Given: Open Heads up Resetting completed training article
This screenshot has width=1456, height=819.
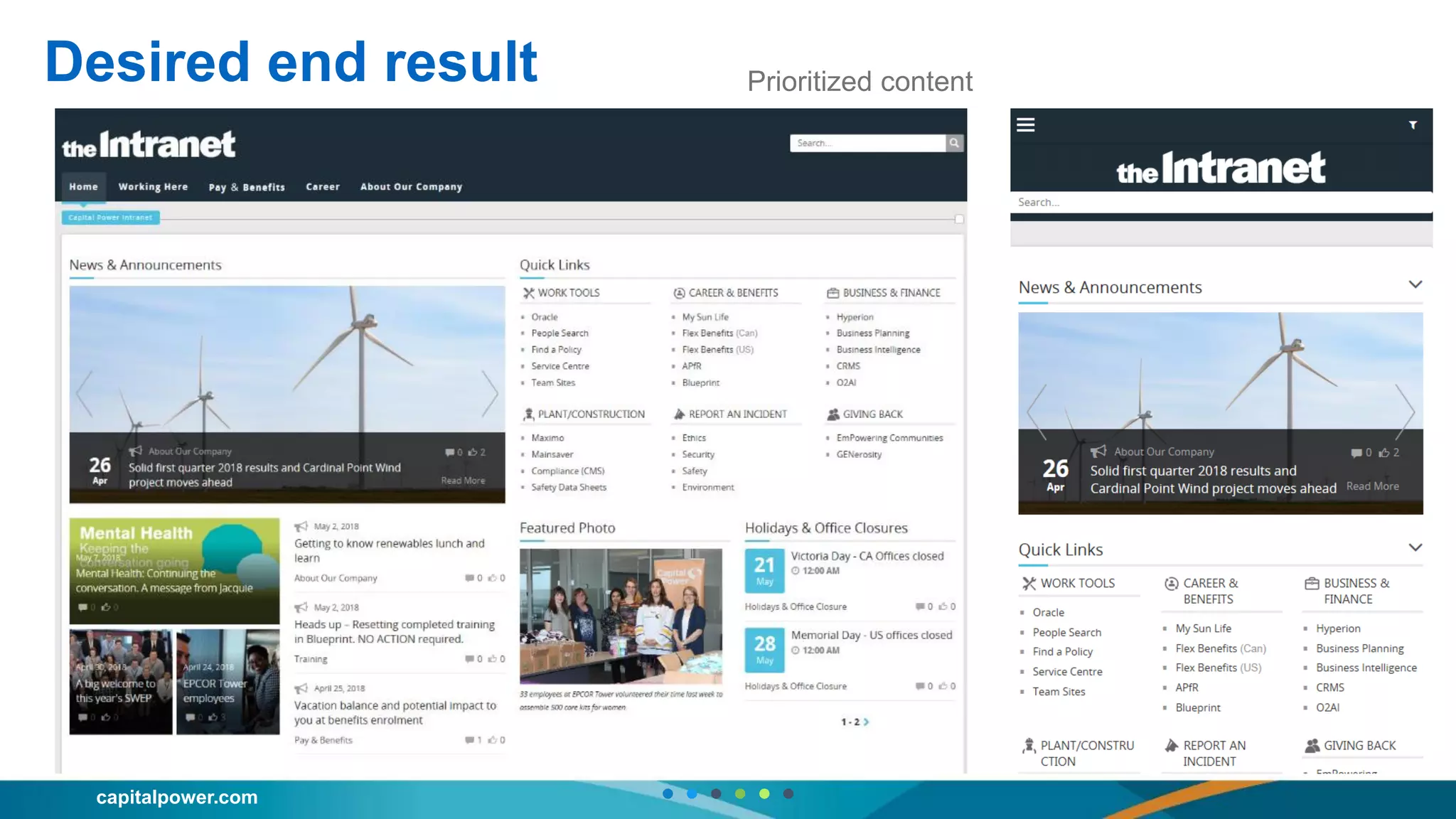Looking at the screenshot, I should [395, 632].
